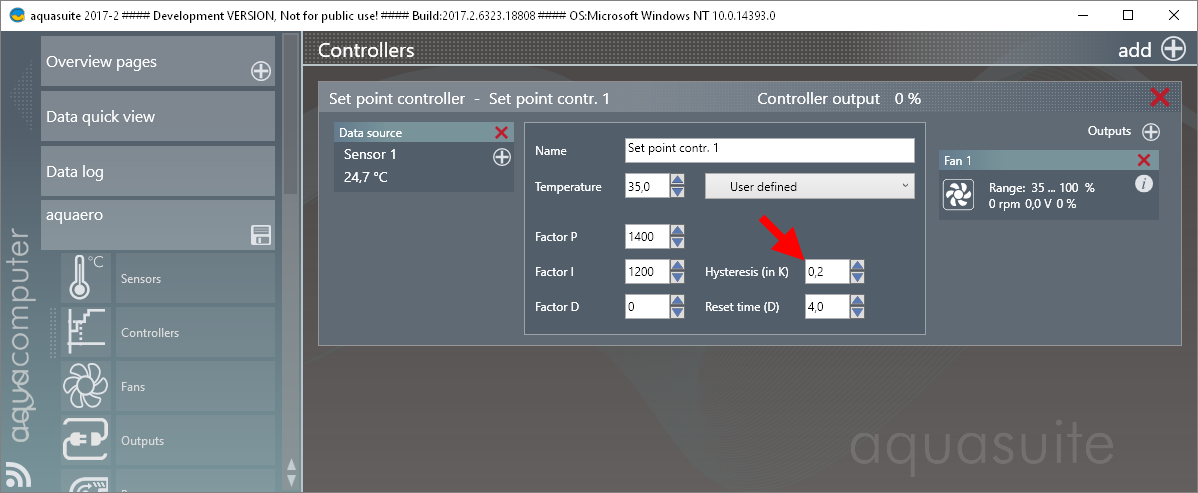Remove the Fan 1 output with the red X
Viewport: 1198px width, 493px height.
(1144, 160)
